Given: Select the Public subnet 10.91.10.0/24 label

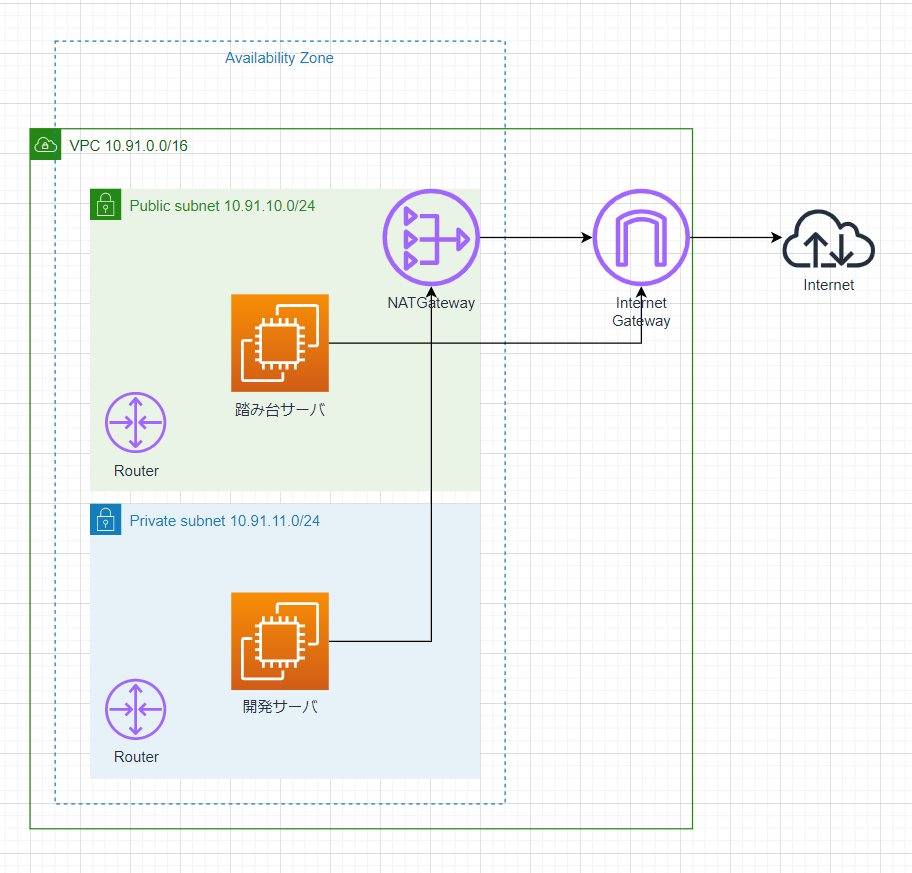Looking at the screenshot, I should click(x=222, y=206).
